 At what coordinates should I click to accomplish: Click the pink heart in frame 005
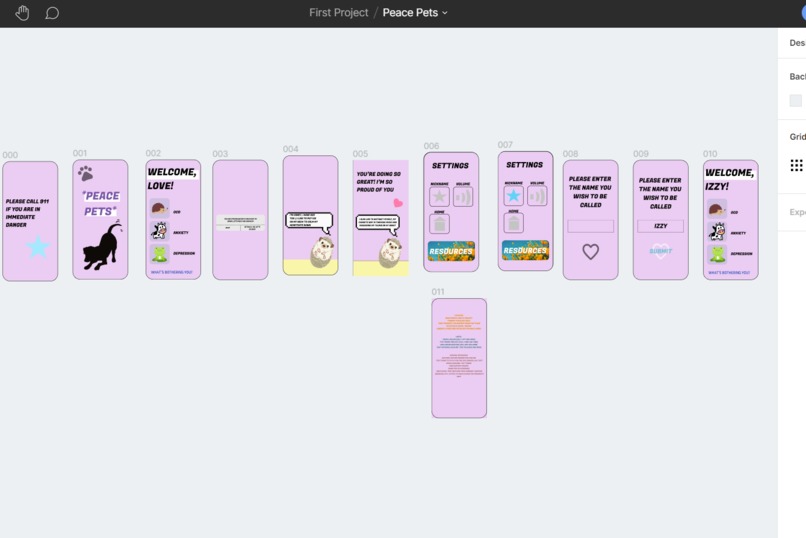398,203
